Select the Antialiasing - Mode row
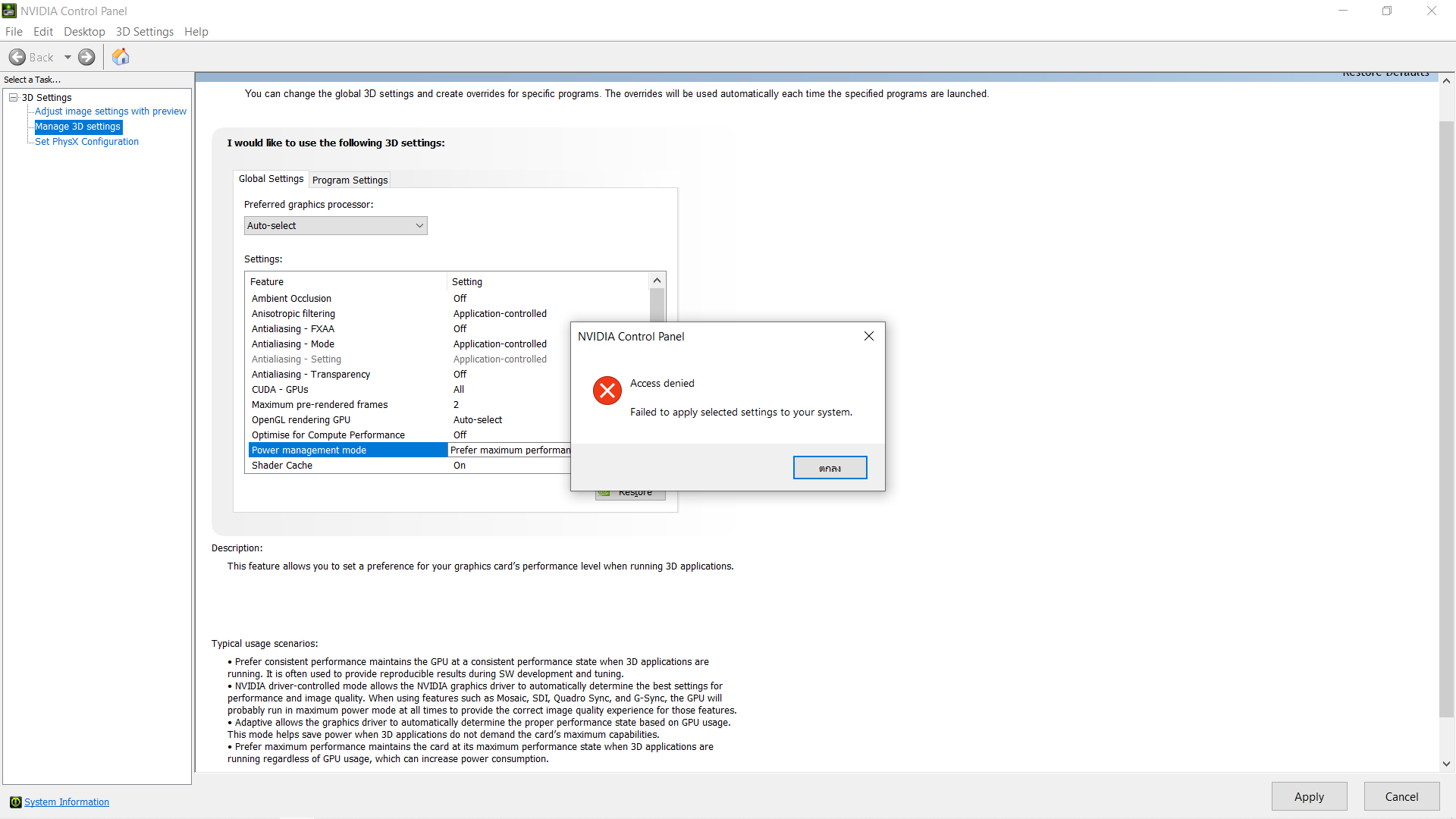1456x819 pixels. point(409,344)
